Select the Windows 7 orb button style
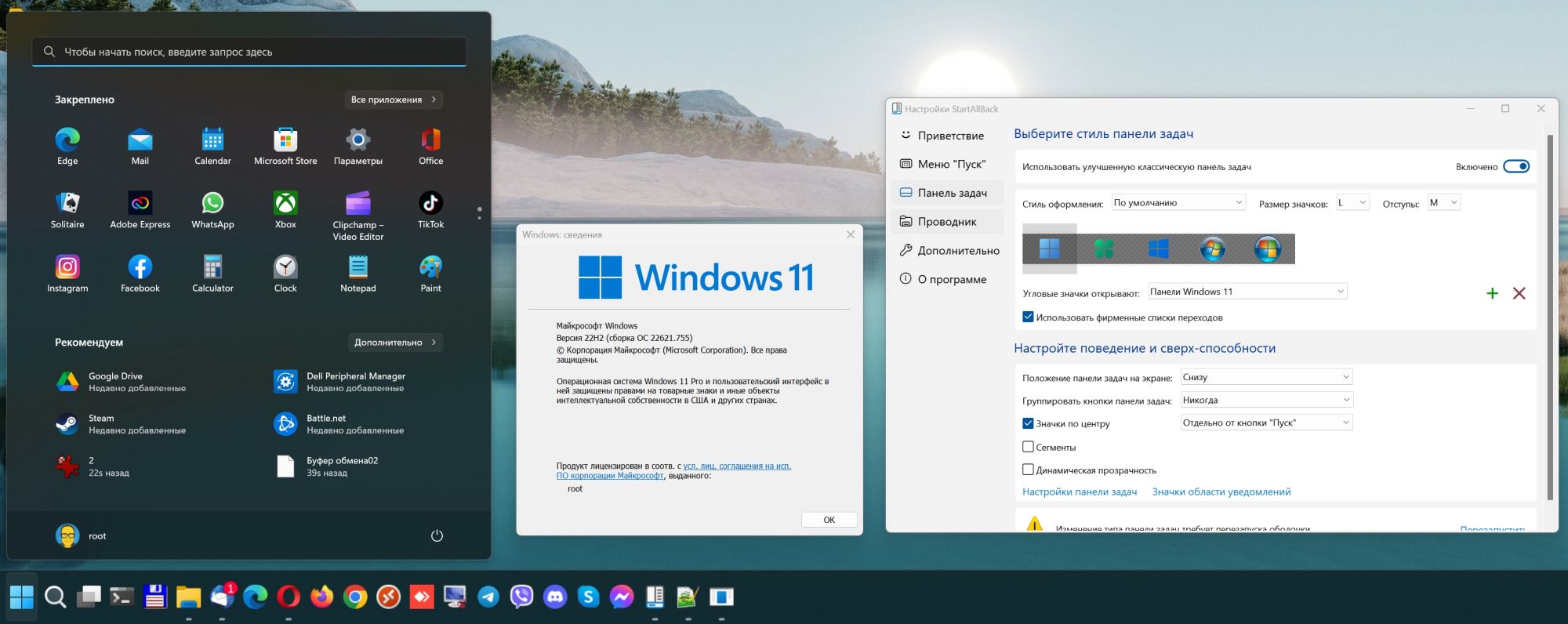The width and height of the screenshot is (1568, 624). [x=1212, y=249]
